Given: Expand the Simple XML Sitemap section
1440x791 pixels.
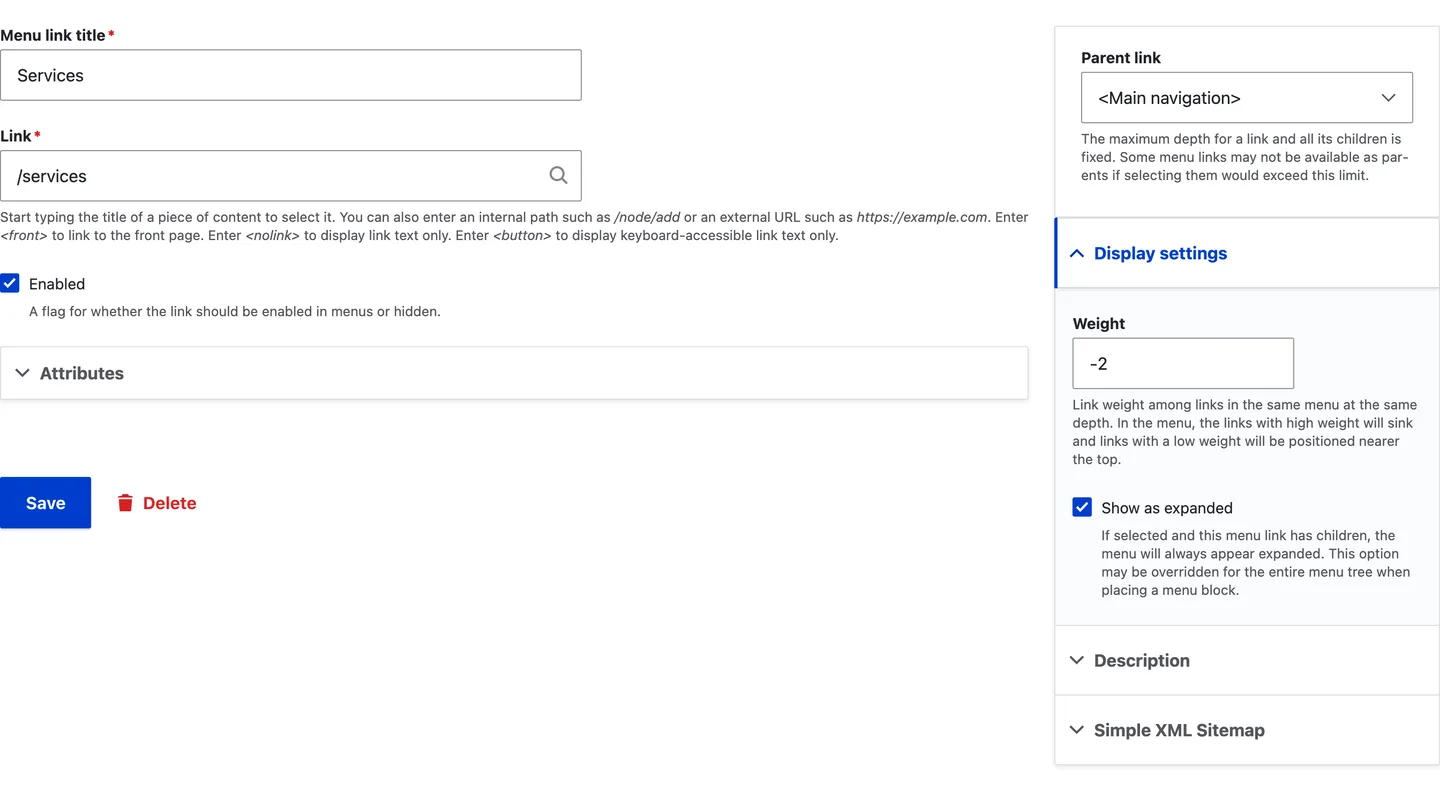Looking at the screenshot, I should (1247, 730).
